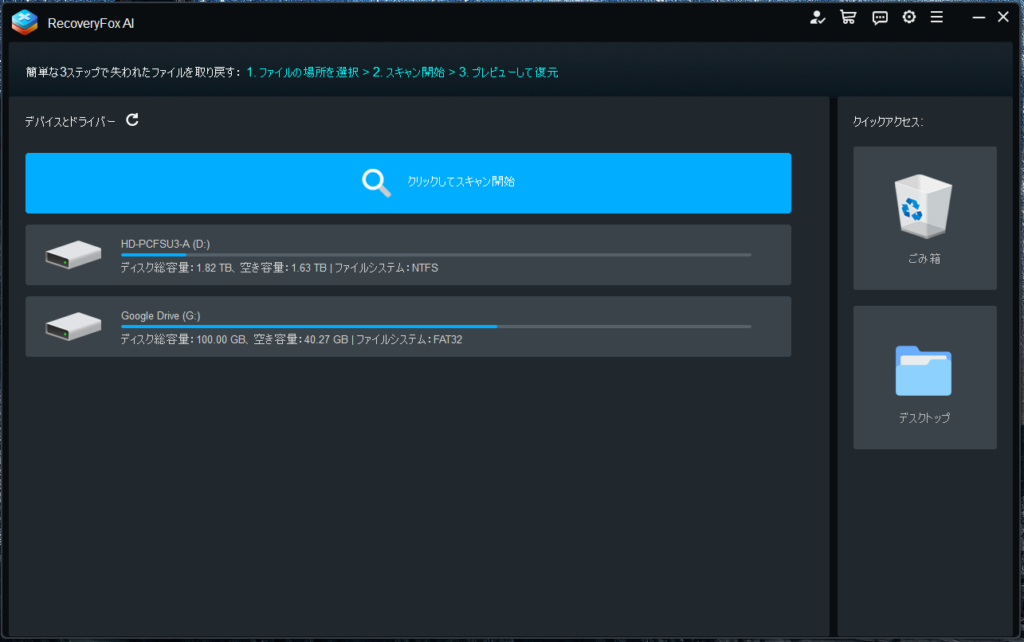Minimize the RecoveryFox AI window
This screenshot has width=1024, height=642.
tap(977, 17)
